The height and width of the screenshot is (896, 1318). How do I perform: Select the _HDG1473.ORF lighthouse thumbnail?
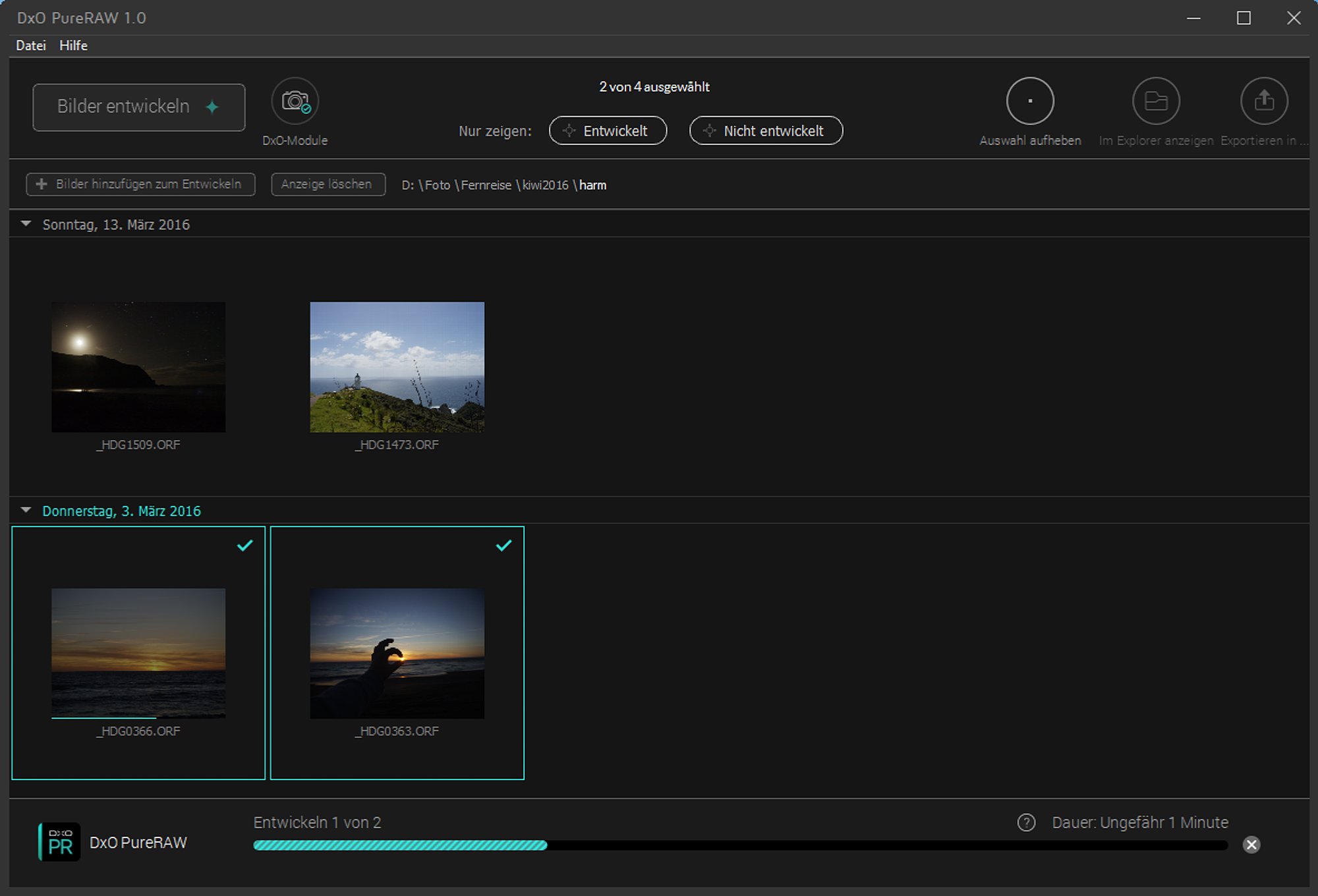click(397, 367)
